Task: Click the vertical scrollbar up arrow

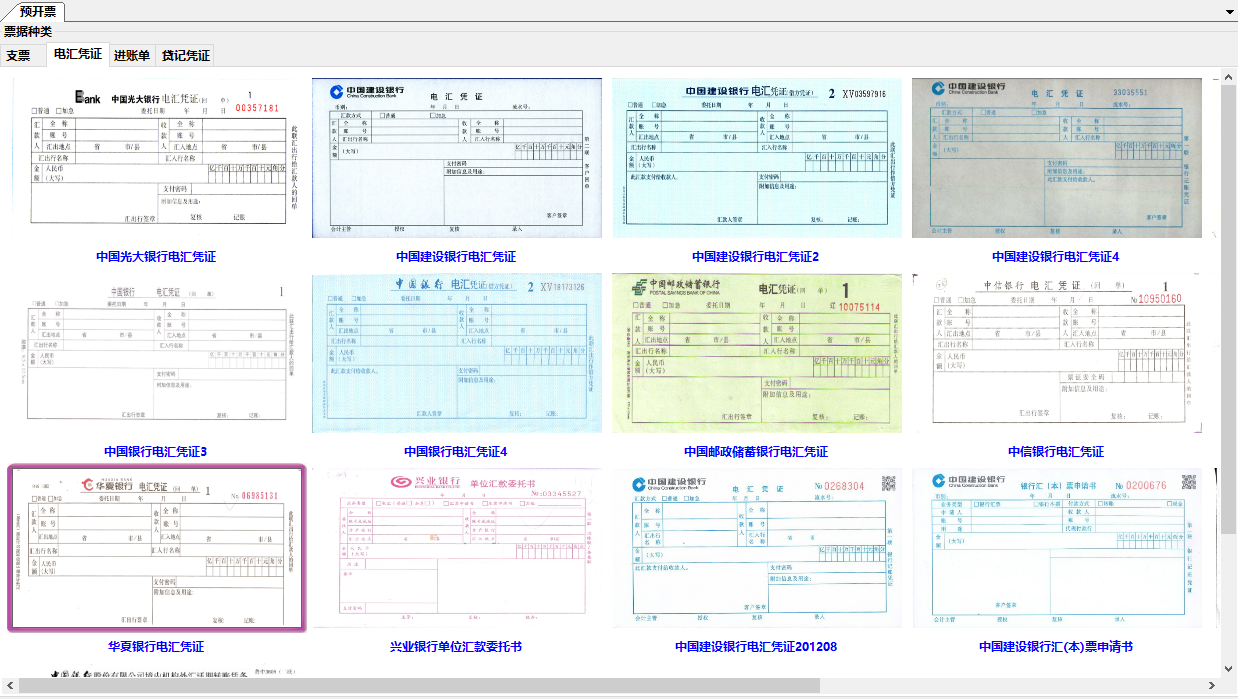Action: click(1229, 76)
